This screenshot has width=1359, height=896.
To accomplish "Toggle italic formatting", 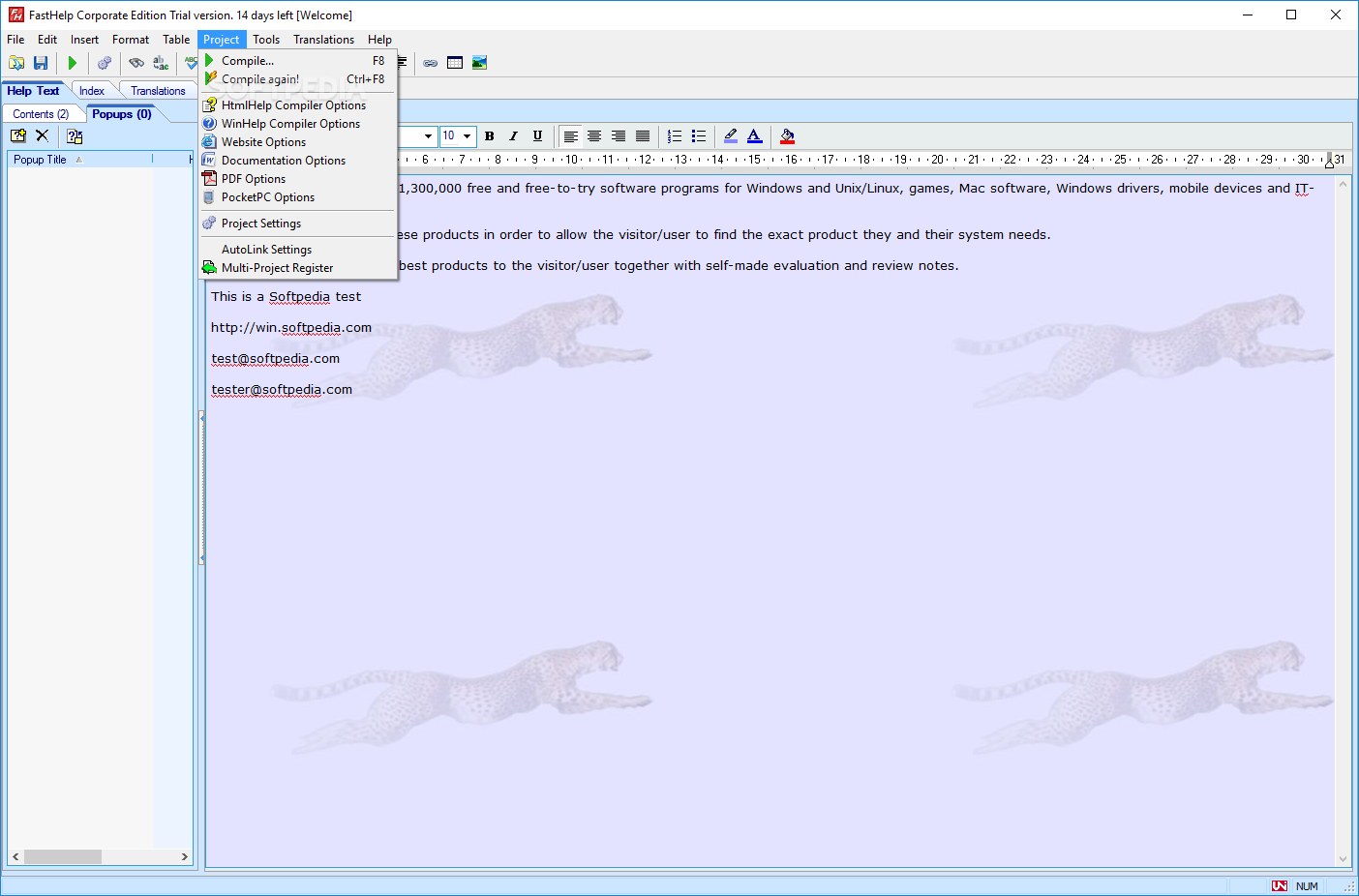I will coord(514,136).
